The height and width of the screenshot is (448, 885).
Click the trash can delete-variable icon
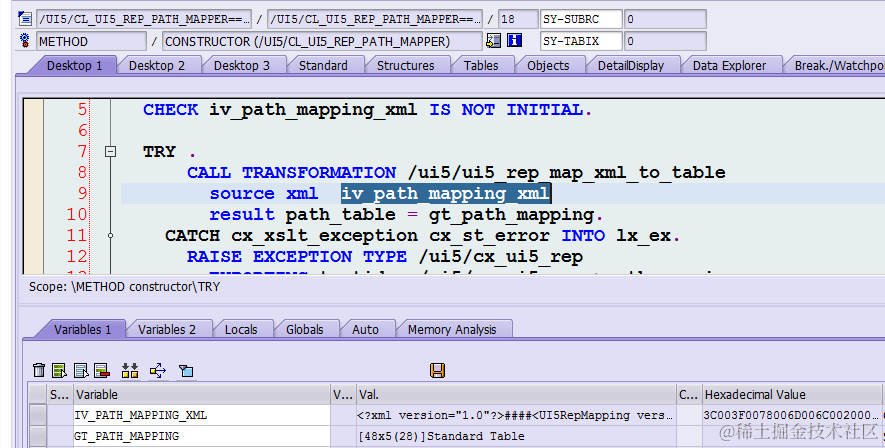coord(39,370)
